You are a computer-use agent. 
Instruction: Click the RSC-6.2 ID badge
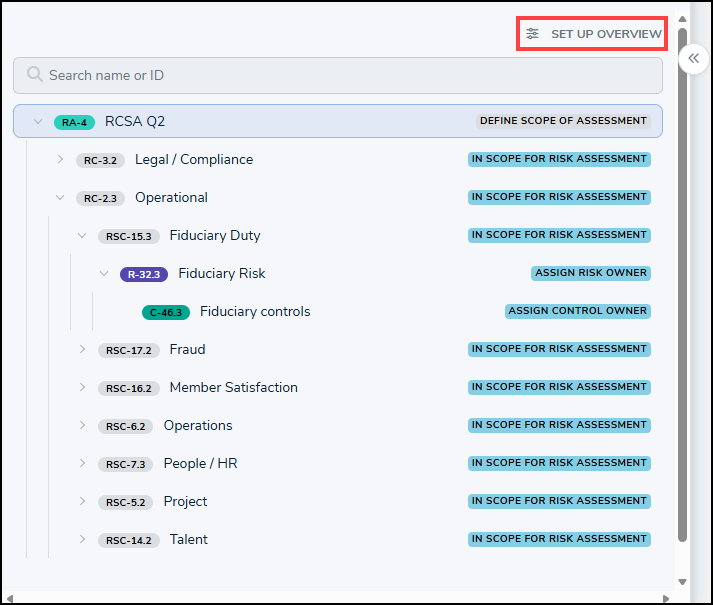click(126, 426)
